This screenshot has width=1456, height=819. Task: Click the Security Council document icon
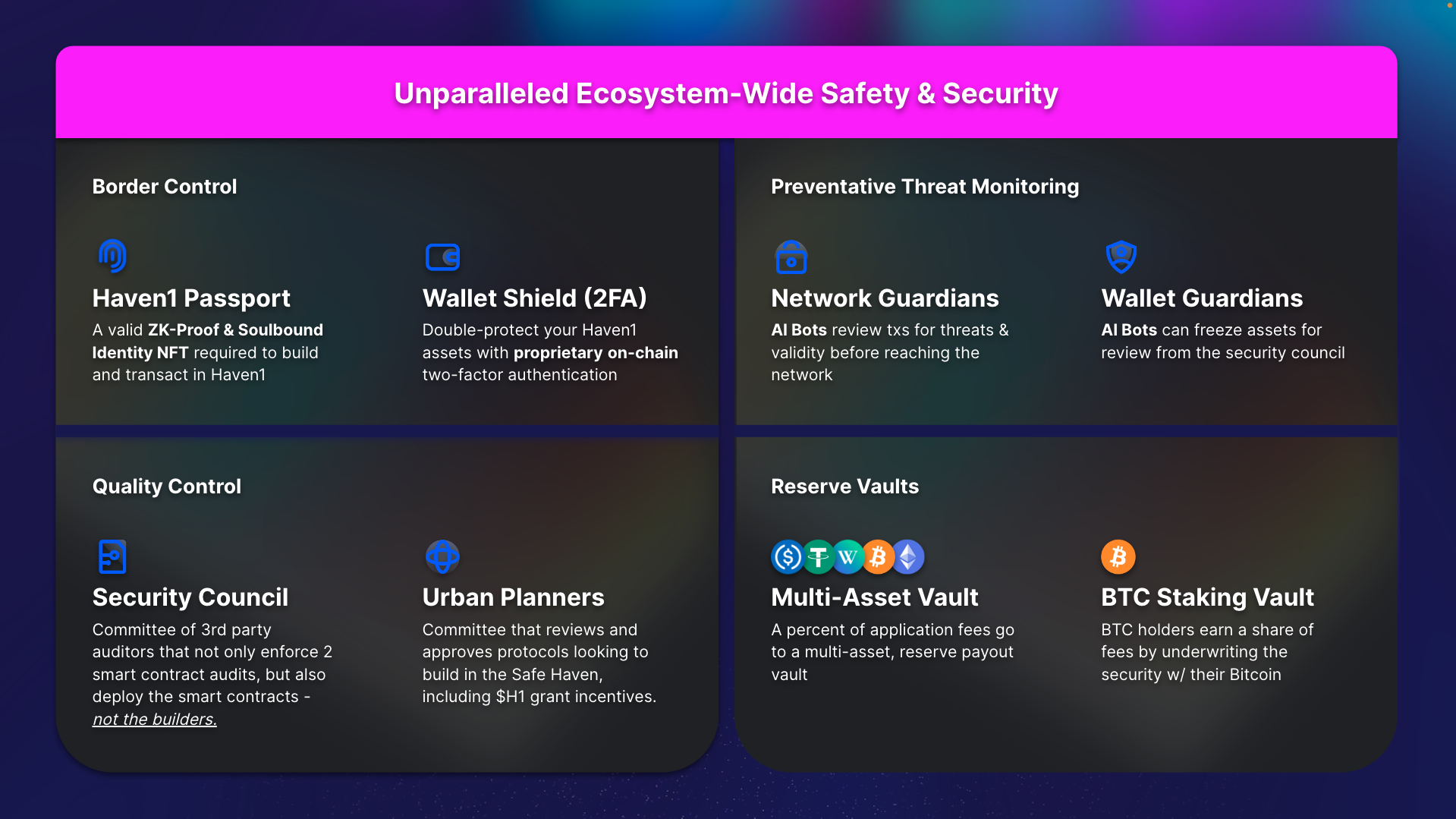(x=112, y=556)
